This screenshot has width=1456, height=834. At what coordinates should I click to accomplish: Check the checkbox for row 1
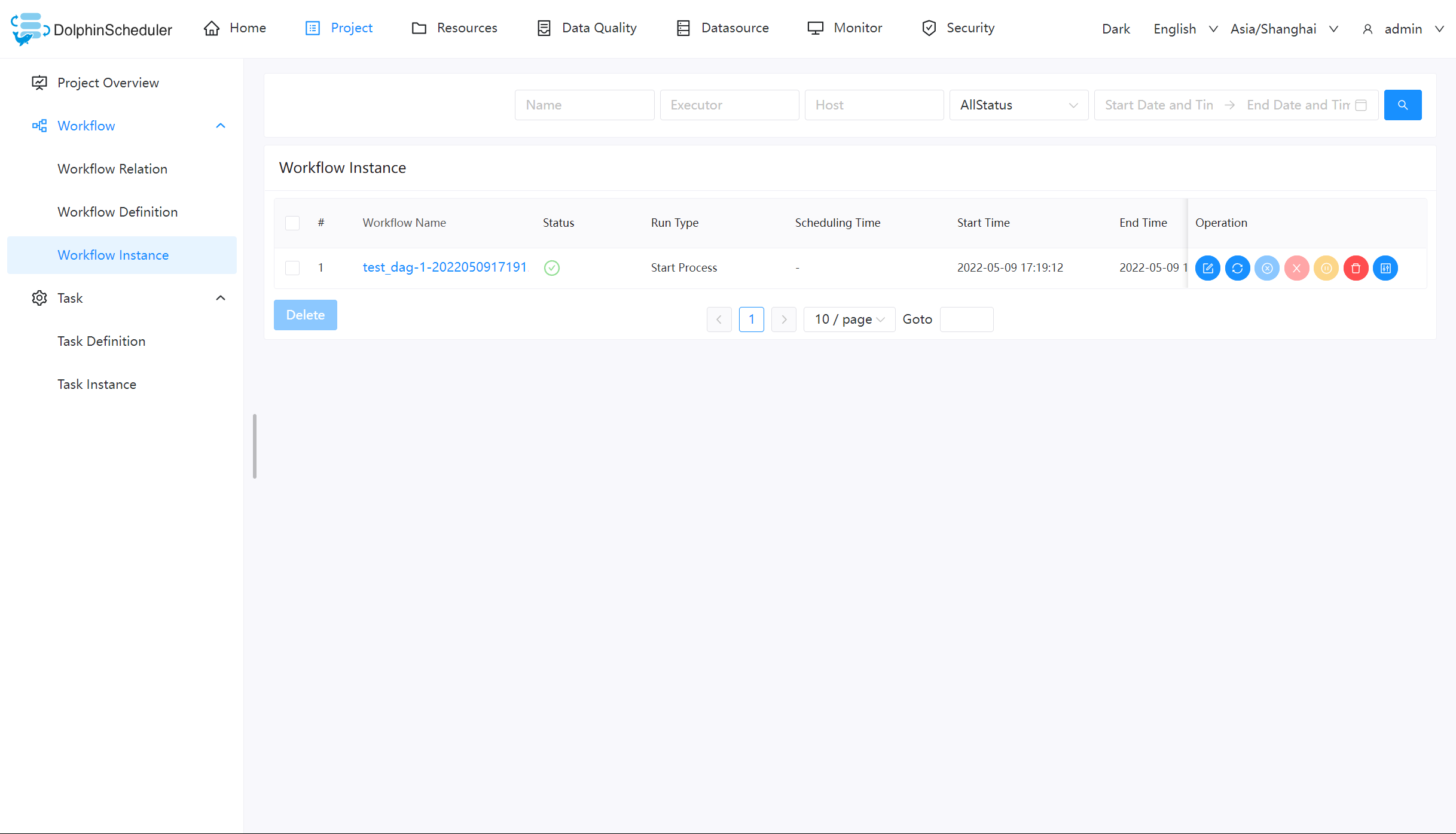tap(292, 268)
